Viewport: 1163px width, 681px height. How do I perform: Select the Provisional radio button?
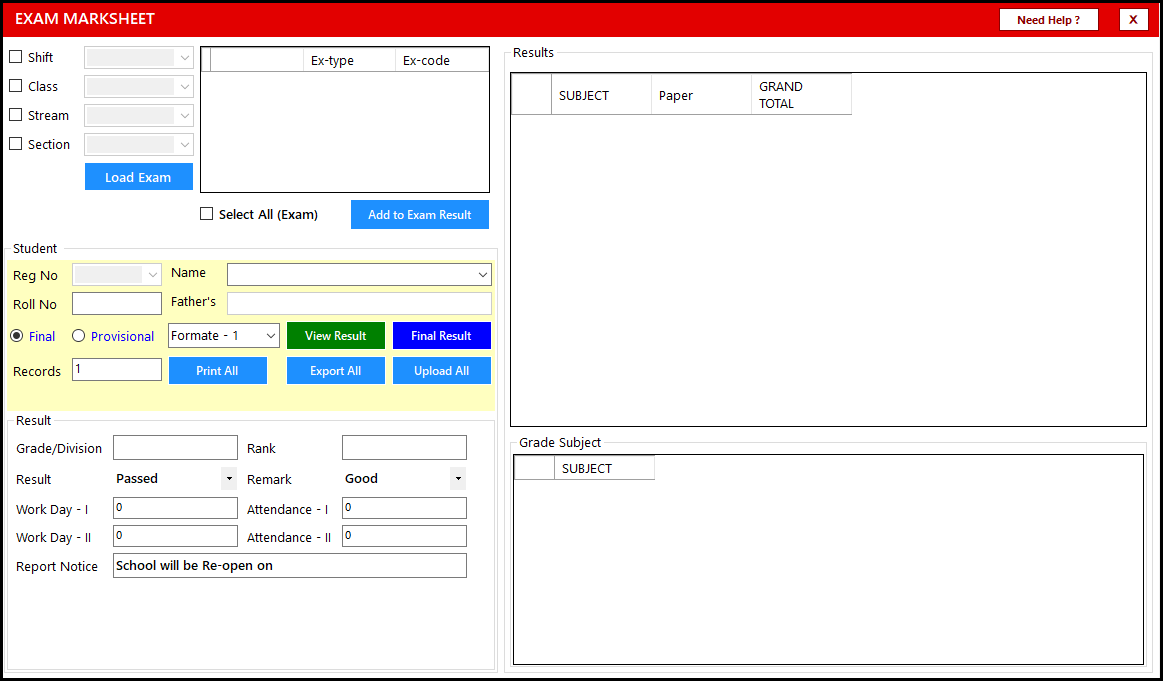pyautogui.click(x=78, y=336)
